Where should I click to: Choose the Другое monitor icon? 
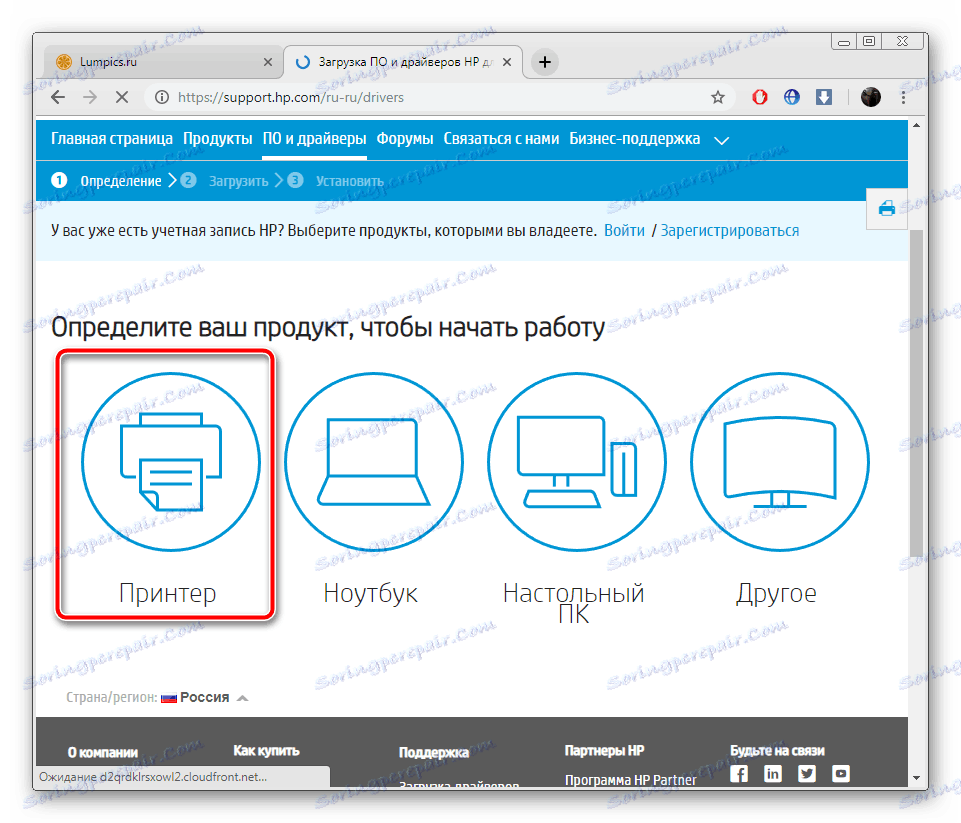click(780, 461)
